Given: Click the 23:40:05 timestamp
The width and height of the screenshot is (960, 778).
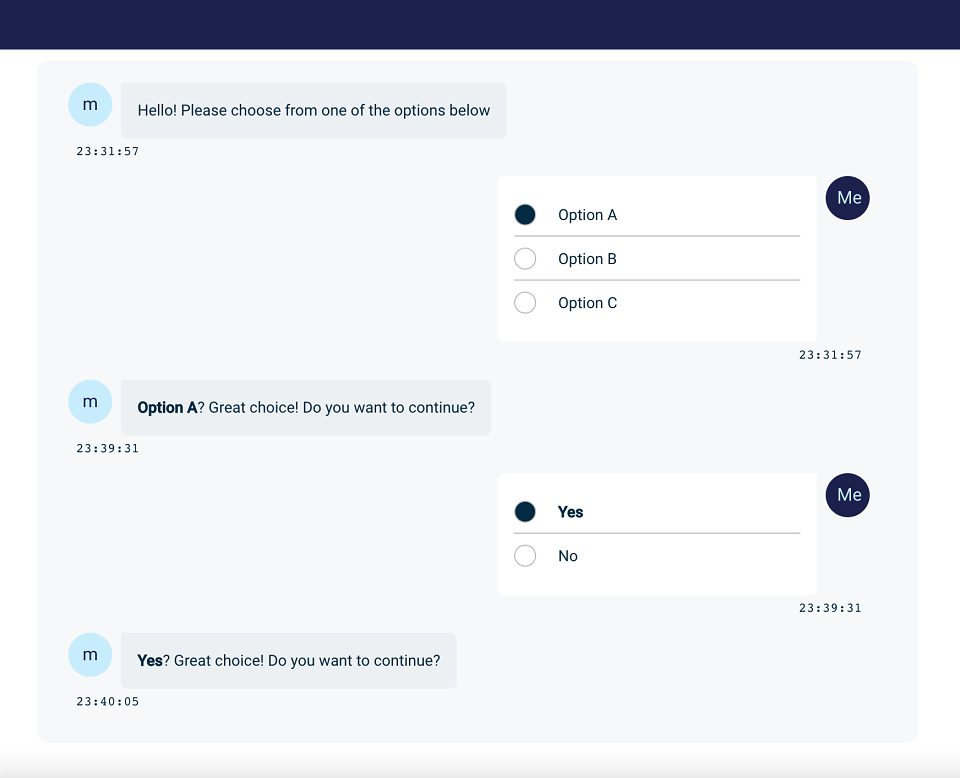Looking at the screenshot, I should pyautogui.click(x=108, y=701).
